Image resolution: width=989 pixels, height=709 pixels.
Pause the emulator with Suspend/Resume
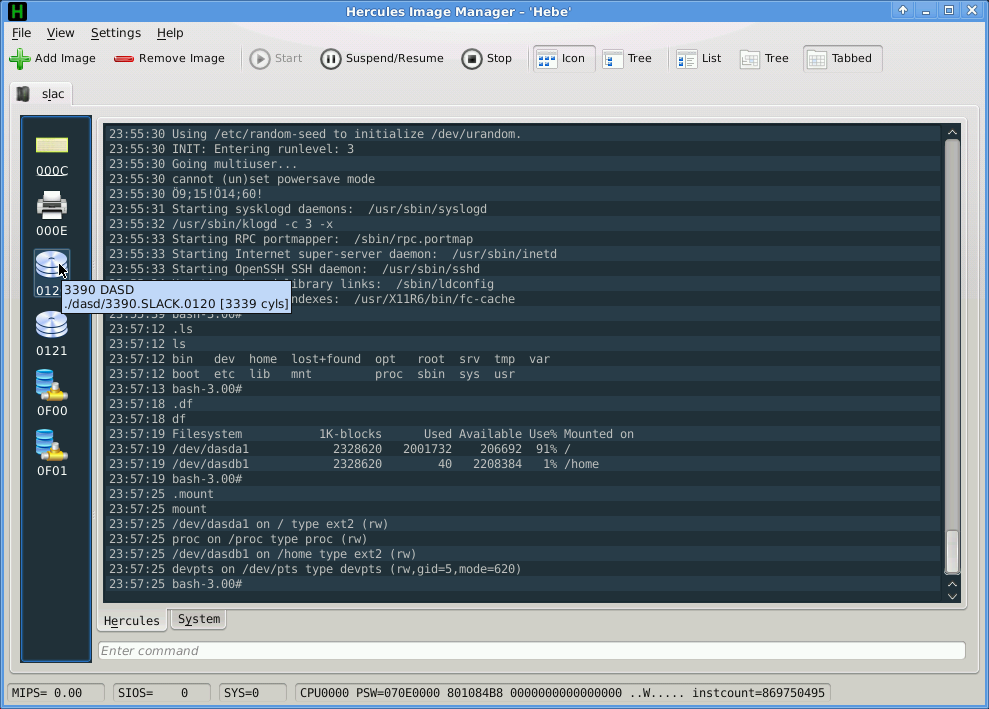(382, 59)
